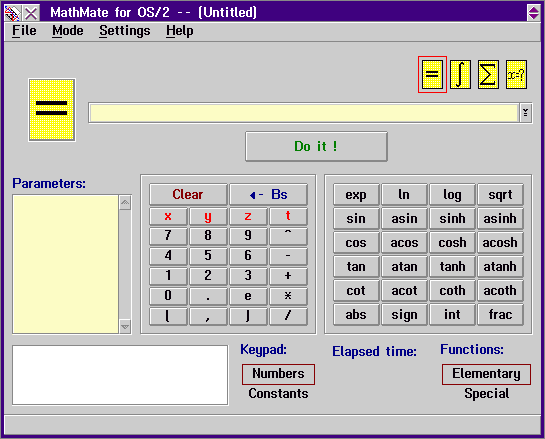Expand the expression history dropdown arrow
This screenshot has height=439, width=545.
[x=525, y=113]
